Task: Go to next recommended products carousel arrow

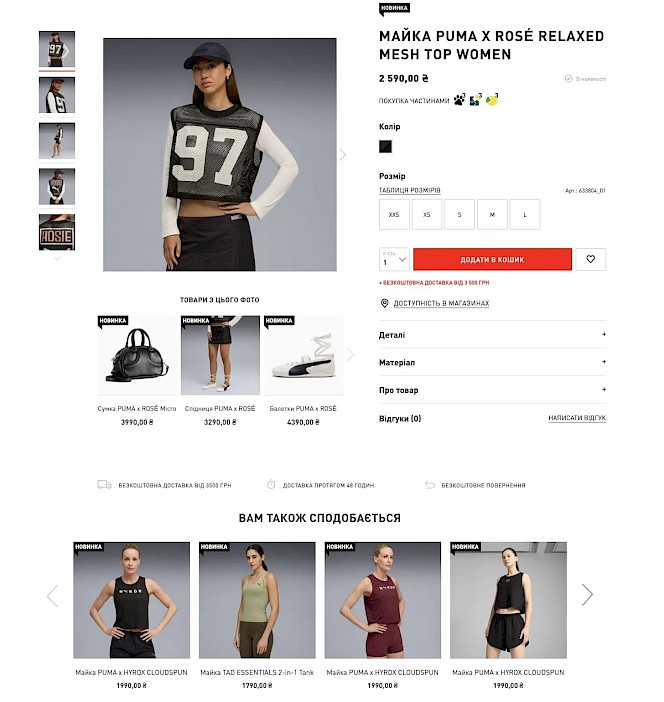Action: coord(587,595)
